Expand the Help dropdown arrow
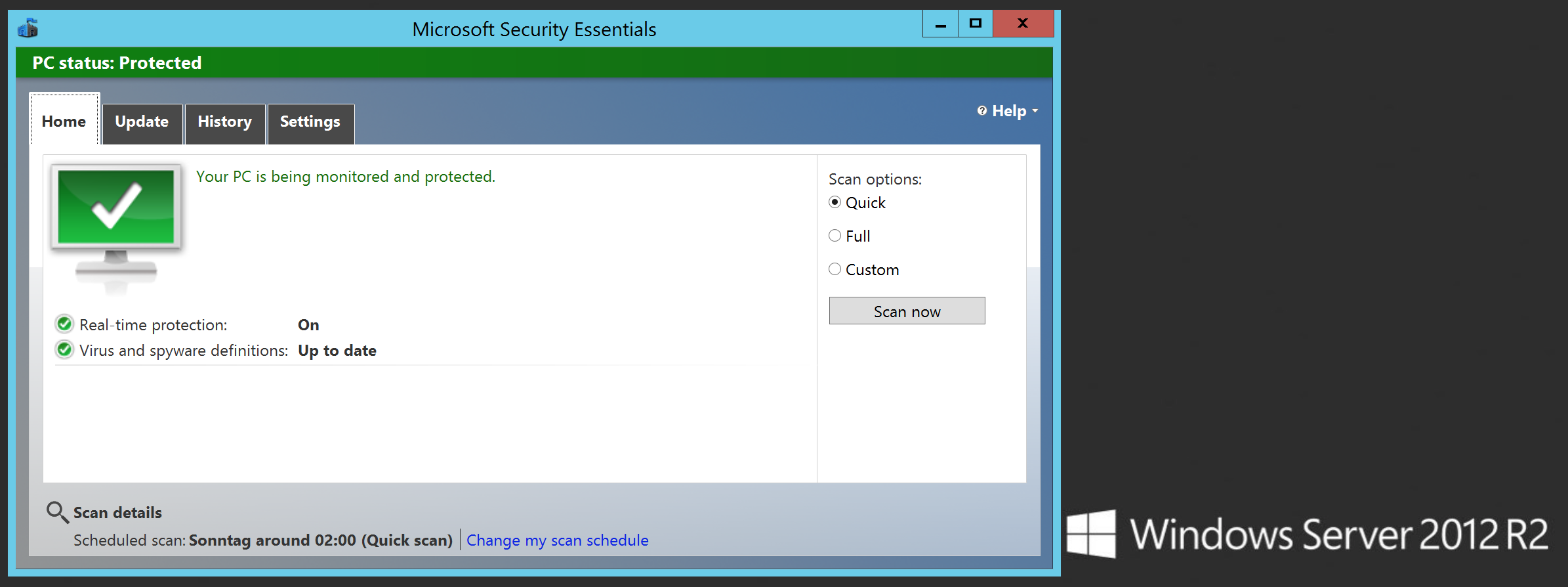The width and height of the screenshot is (1568, 587). coord(1035,111)
